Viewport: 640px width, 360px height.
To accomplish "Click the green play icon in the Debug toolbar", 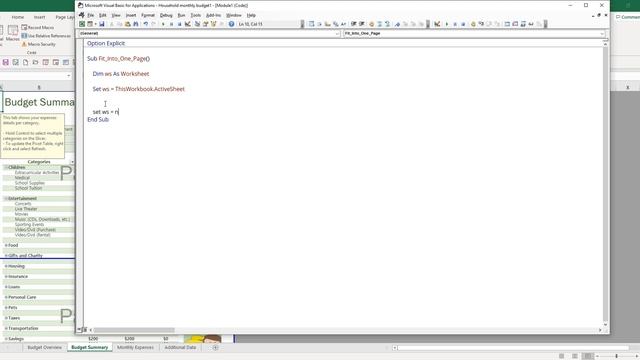I will 447,24.
